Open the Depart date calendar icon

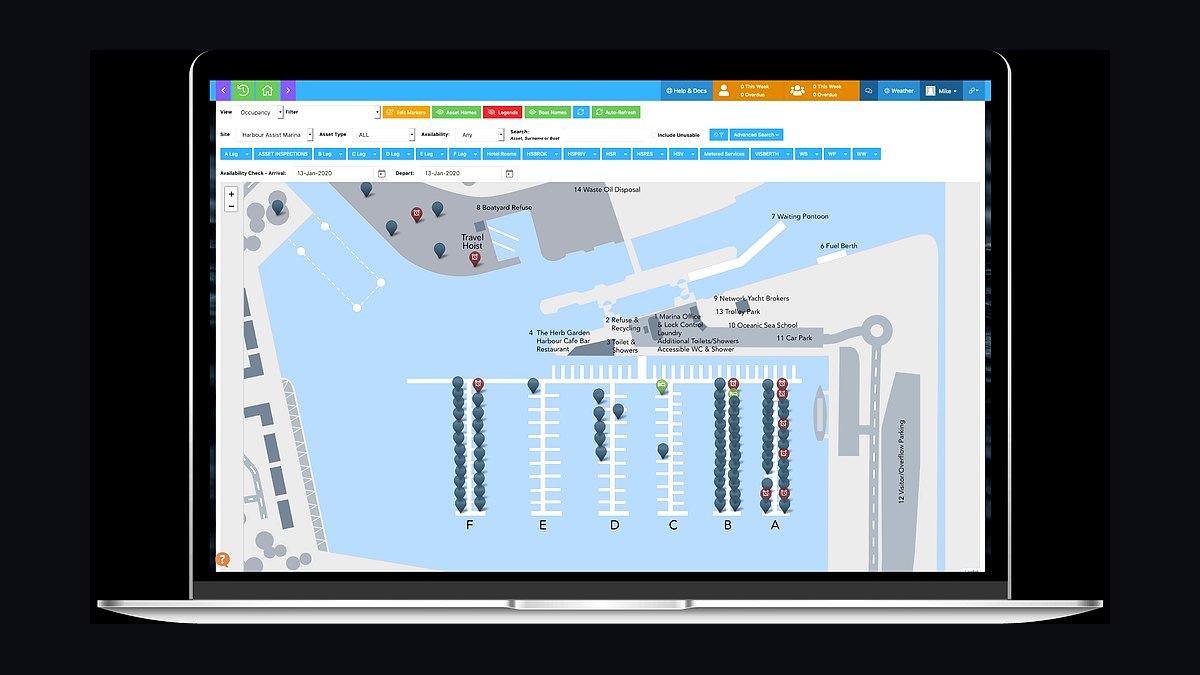(509, 173)
